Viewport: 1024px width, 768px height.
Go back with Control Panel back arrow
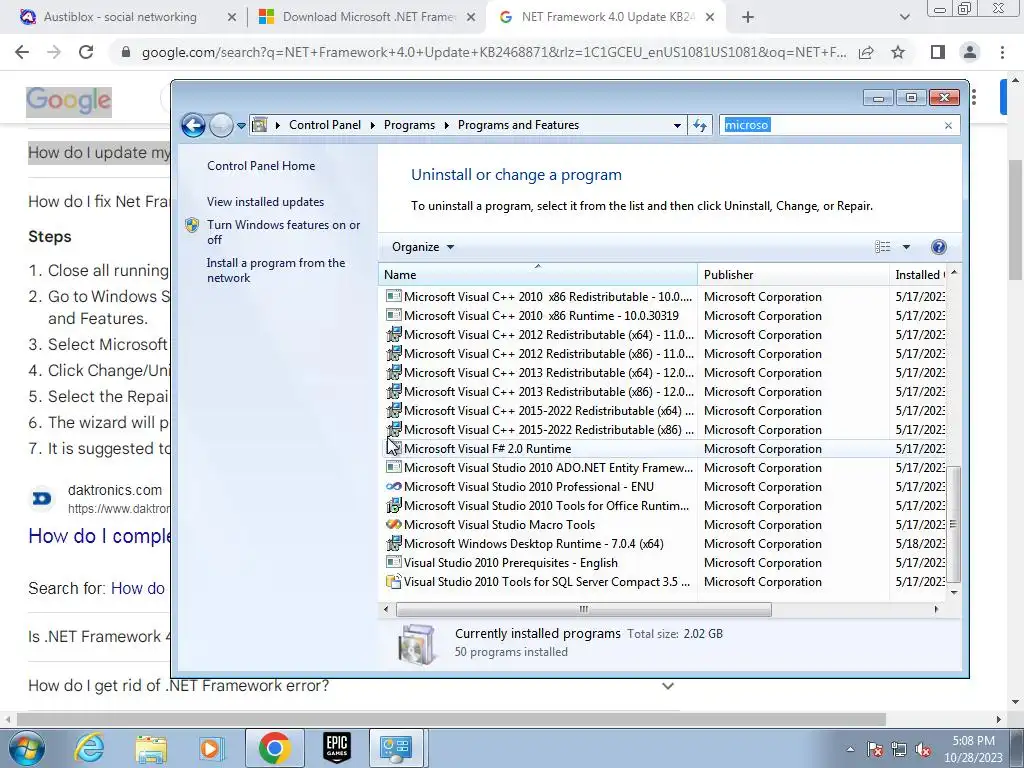193,125
